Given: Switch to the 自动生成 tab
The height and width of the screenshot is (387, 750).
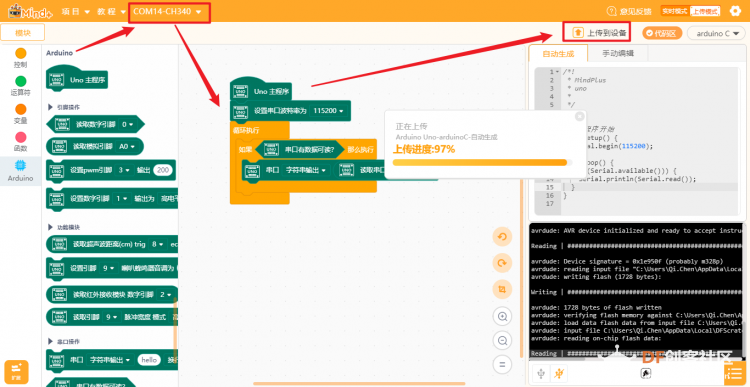Looking at the screenshot, I should coord(558,54).
